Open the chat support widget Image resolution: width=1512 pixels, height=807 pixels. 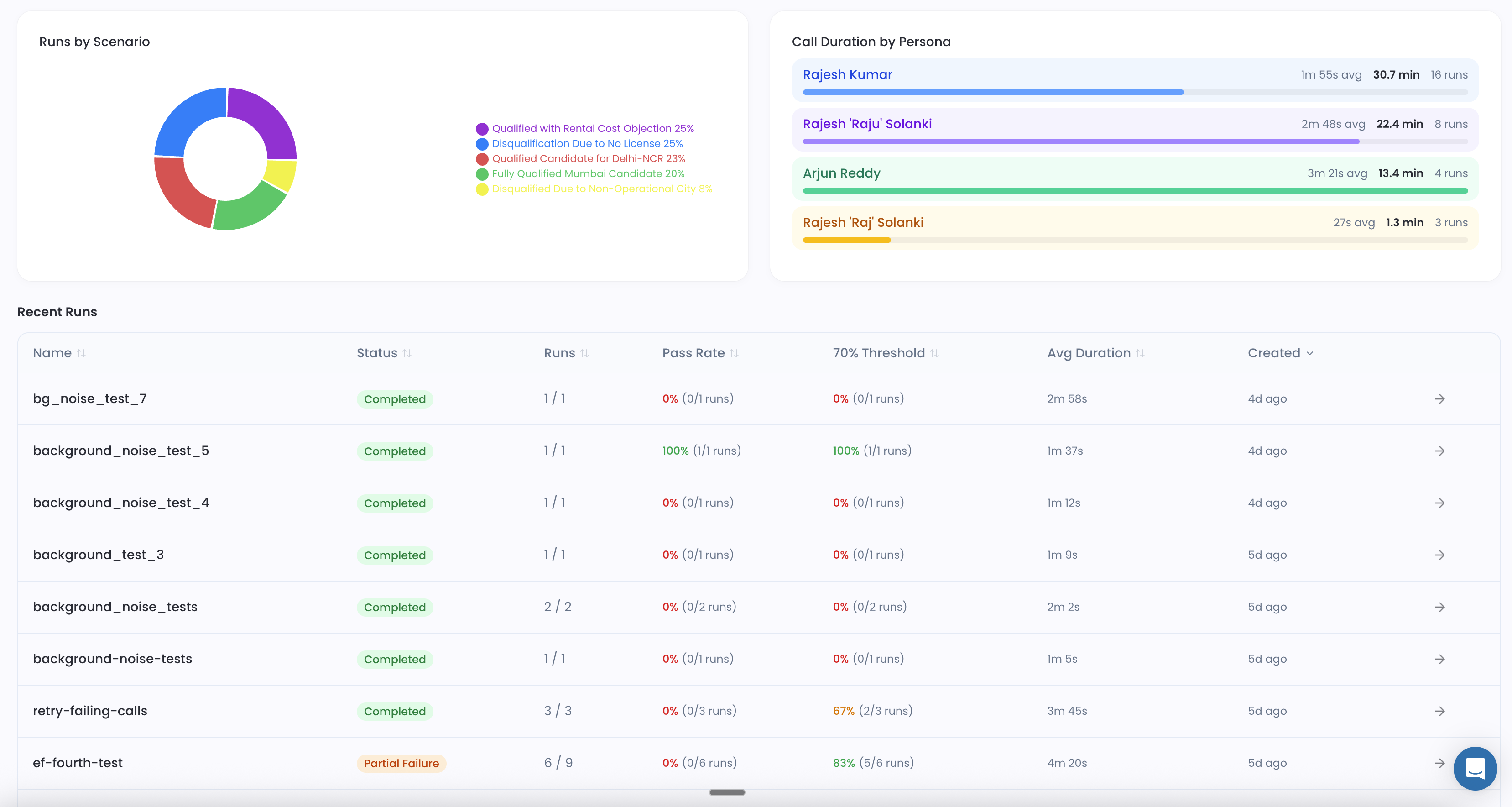pos(1475,768)
